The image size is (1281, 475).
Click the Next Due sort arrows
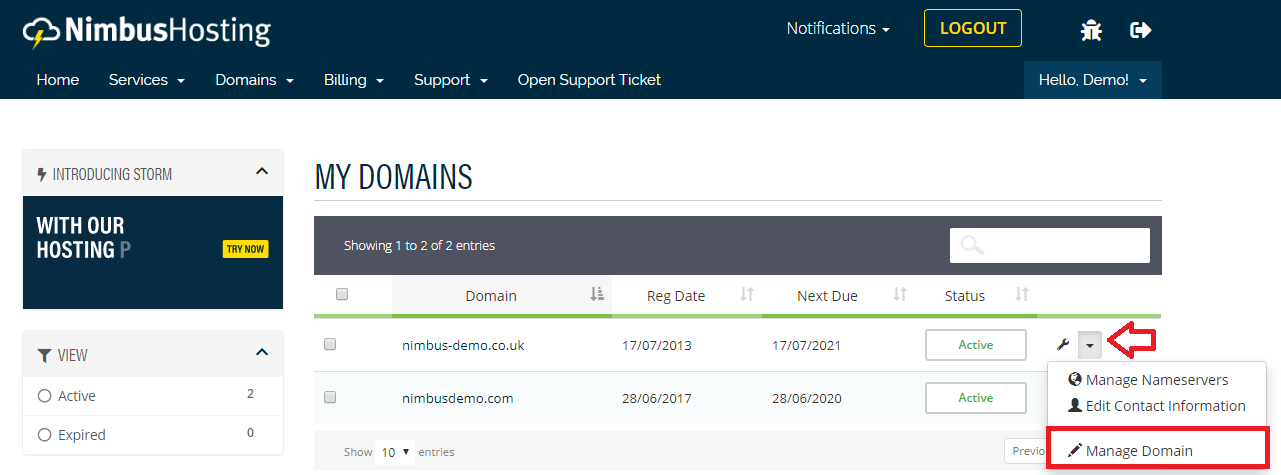(x=899, y=294)
